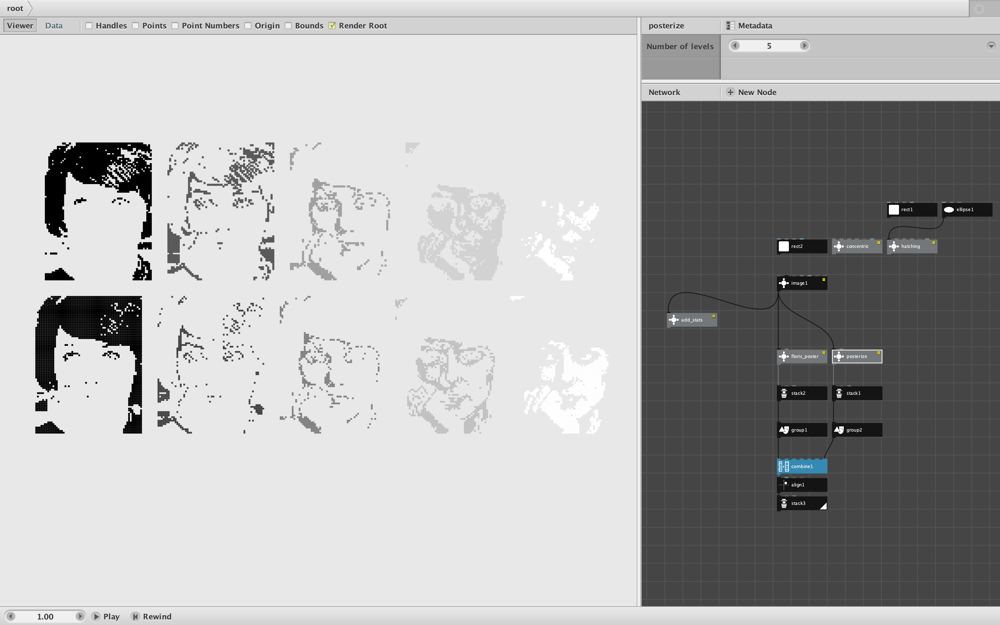Click the plus icon beside New Node
The image size is (1000, 625).
click(730, 92)
